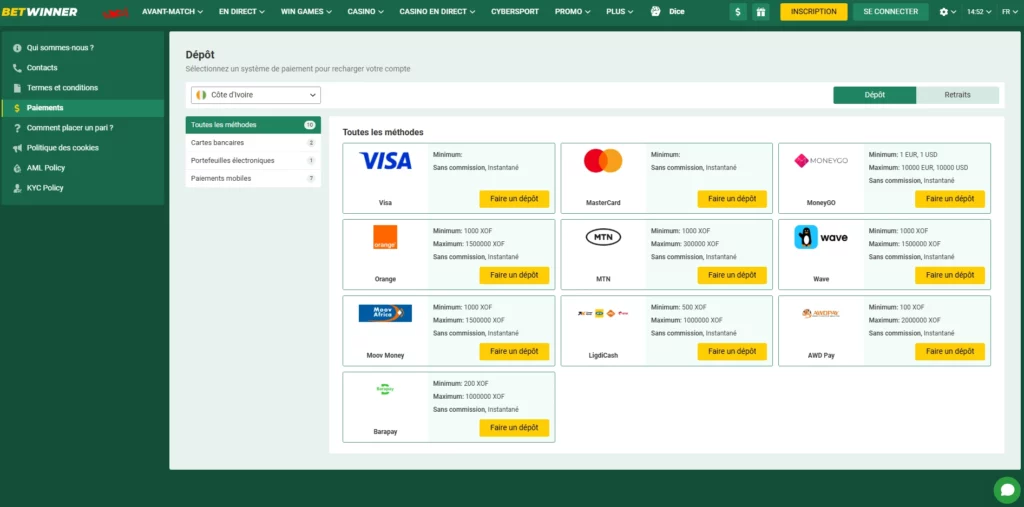Open KYC Policy in the sidebar
Screen dimensions: 1024x507
(45, 187)
